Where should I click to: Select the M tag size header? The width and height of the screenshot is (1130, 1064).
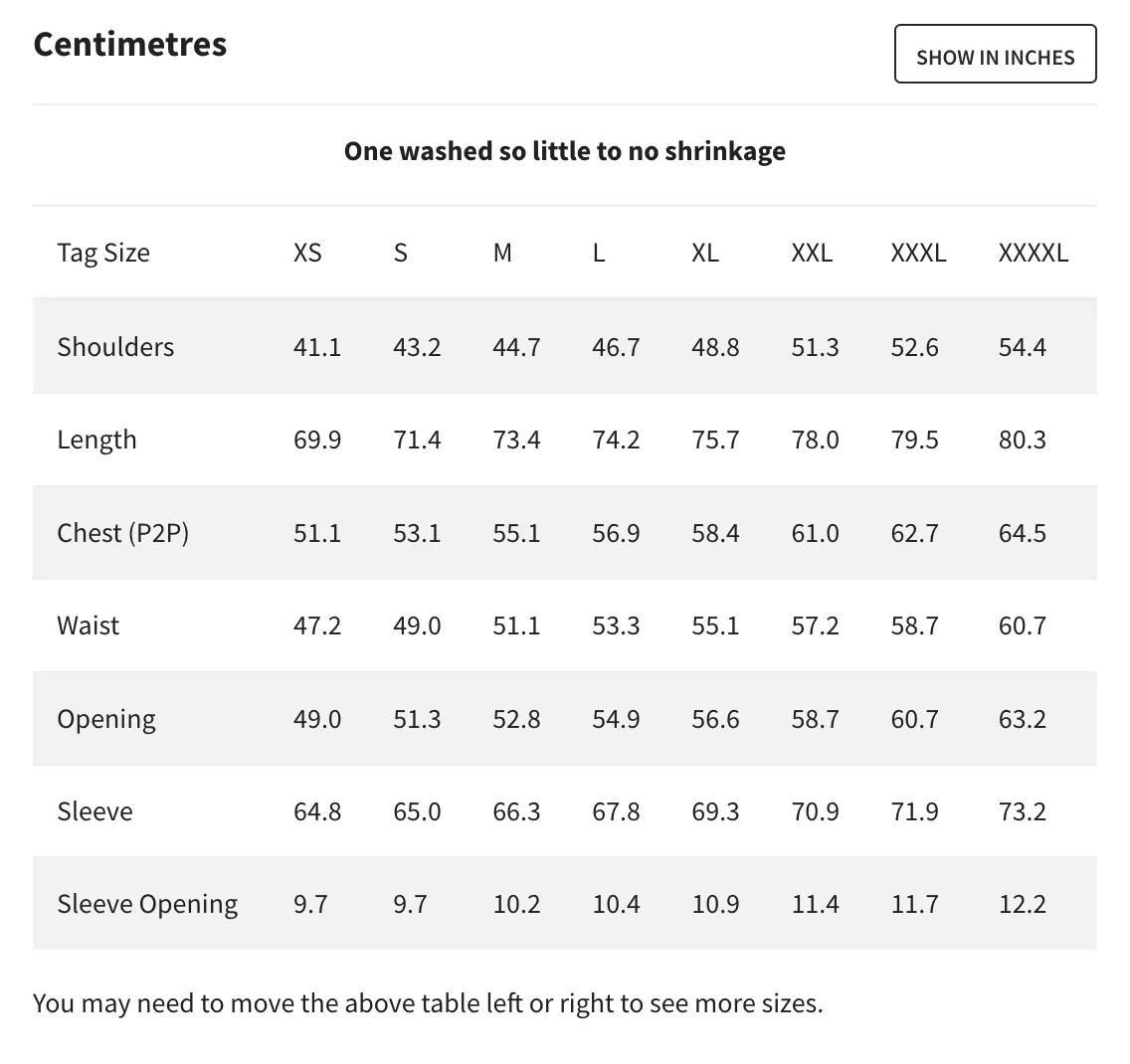point(502,253)
